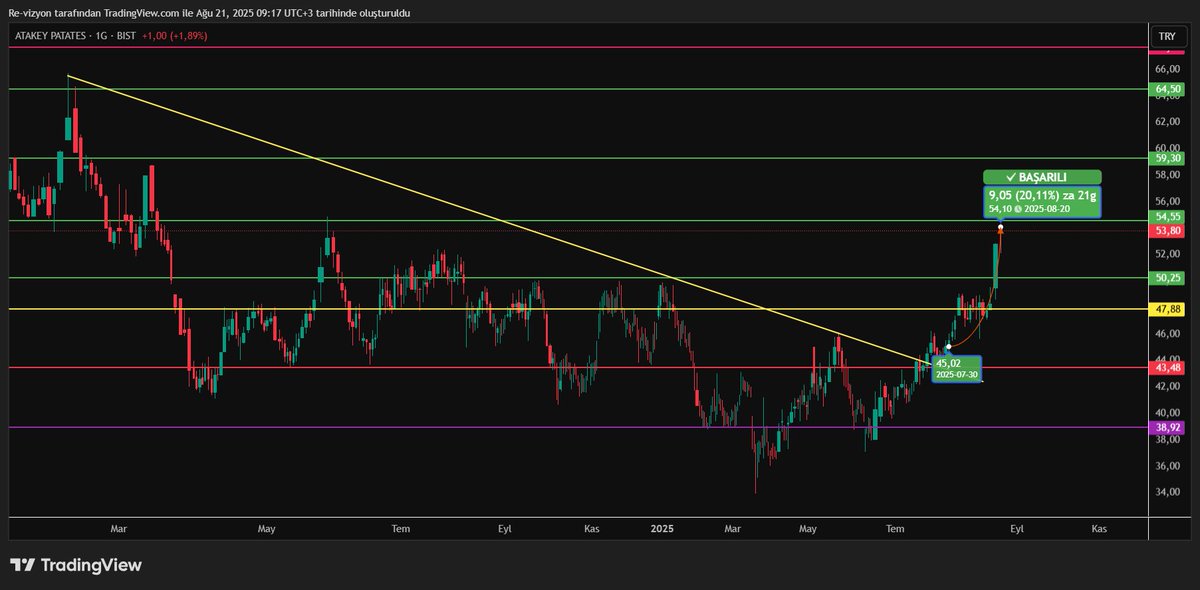Click the 50,25 green price tag

coord(1168,278)
